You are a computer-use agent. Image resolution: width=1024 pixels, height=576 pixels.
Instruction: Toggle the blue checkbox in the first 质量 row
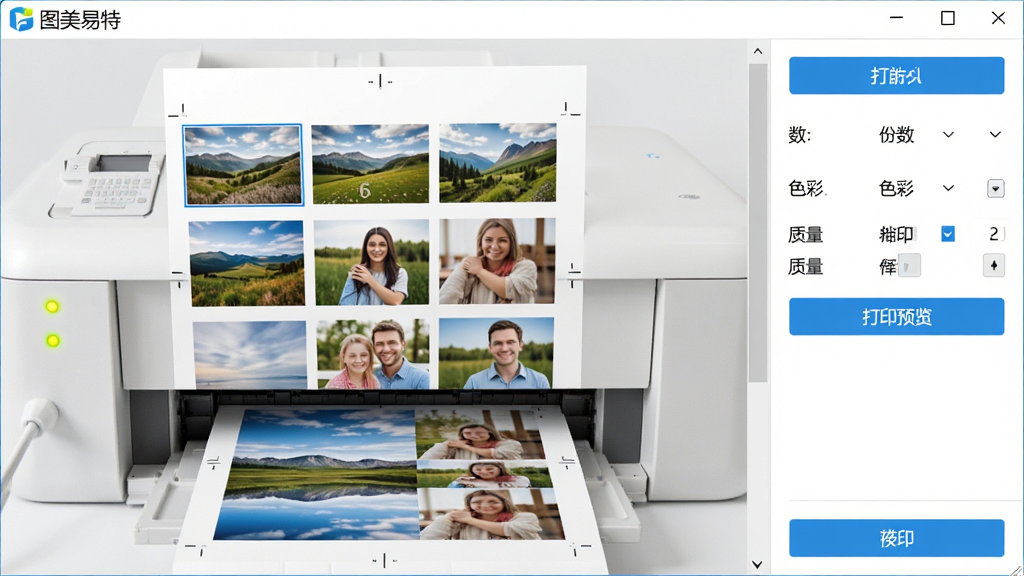pos(948,234)
